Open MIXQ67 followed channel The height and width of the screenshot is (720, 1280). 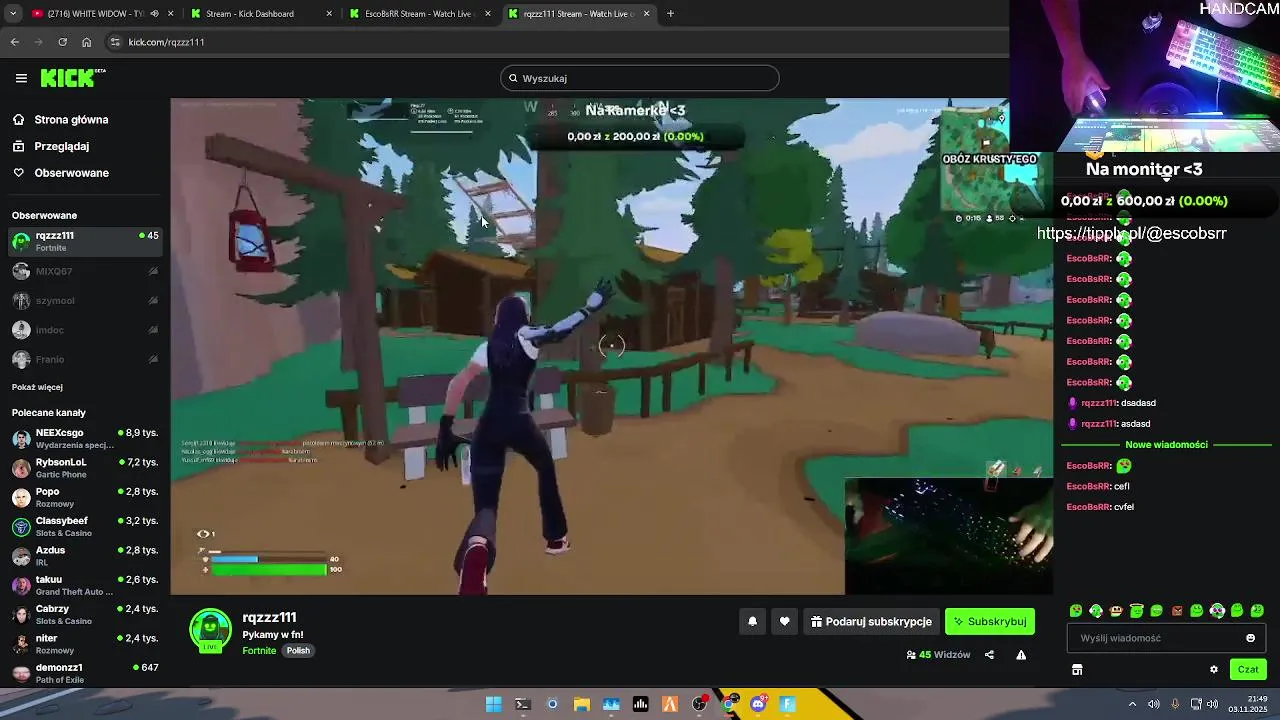(x=85, y=271)
